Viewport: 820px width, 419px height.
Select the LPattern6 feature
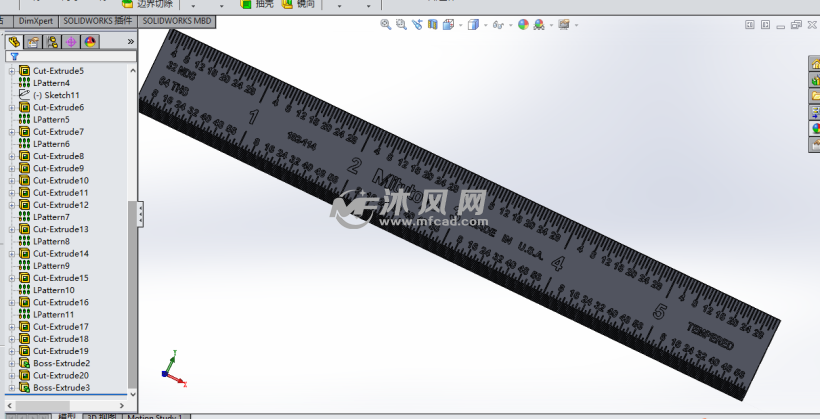[x=51, y=144]
